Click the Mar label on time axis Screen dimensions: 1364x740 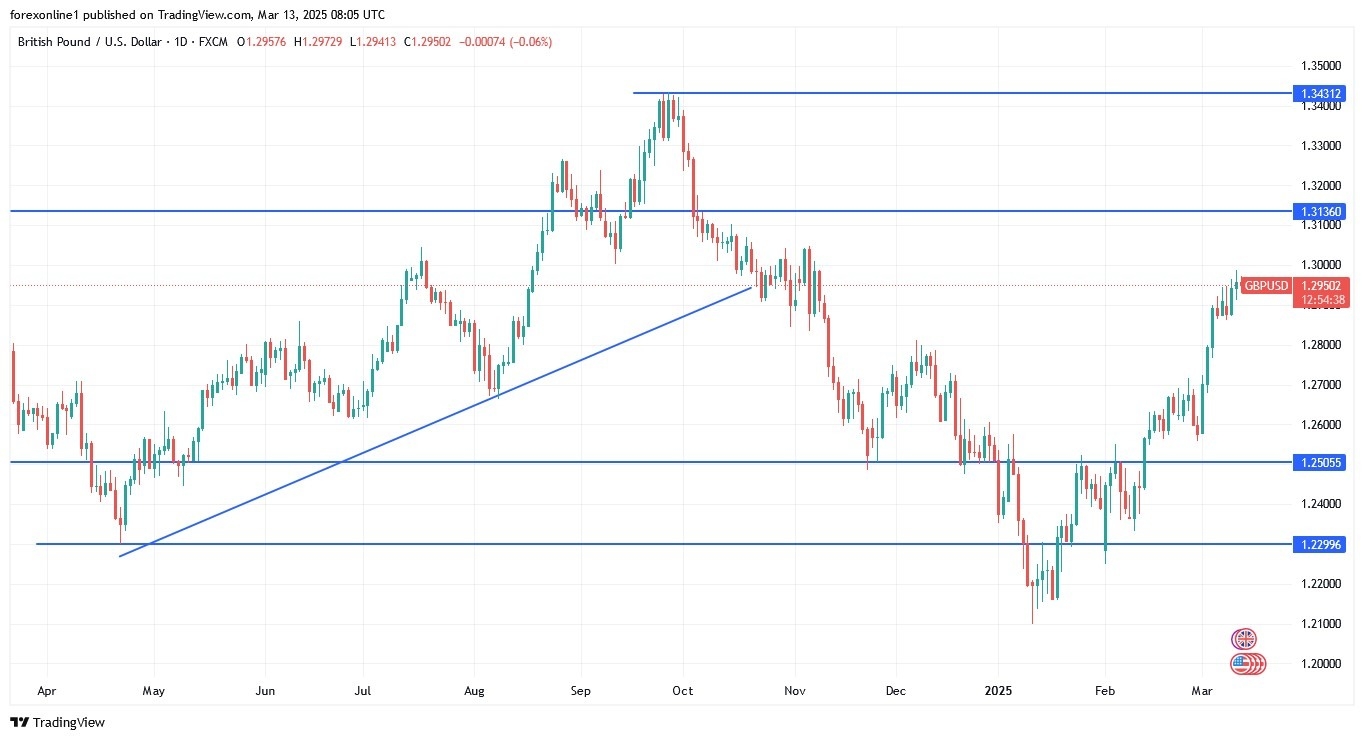1200,690
